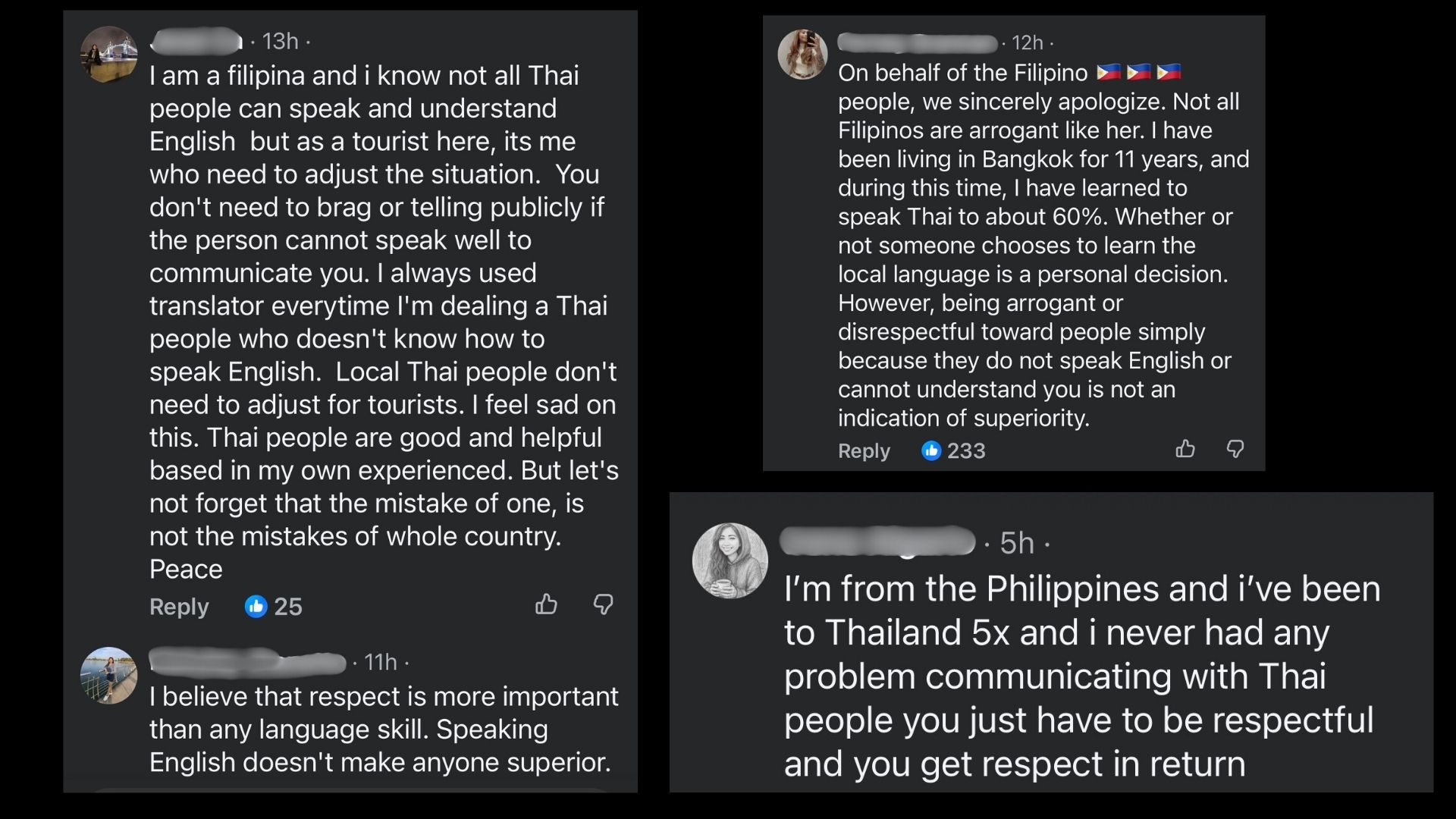Viewport: 1456px width, 819px height.
Task: Open the 13h commenter's profile picture
Action: [109, 54]
